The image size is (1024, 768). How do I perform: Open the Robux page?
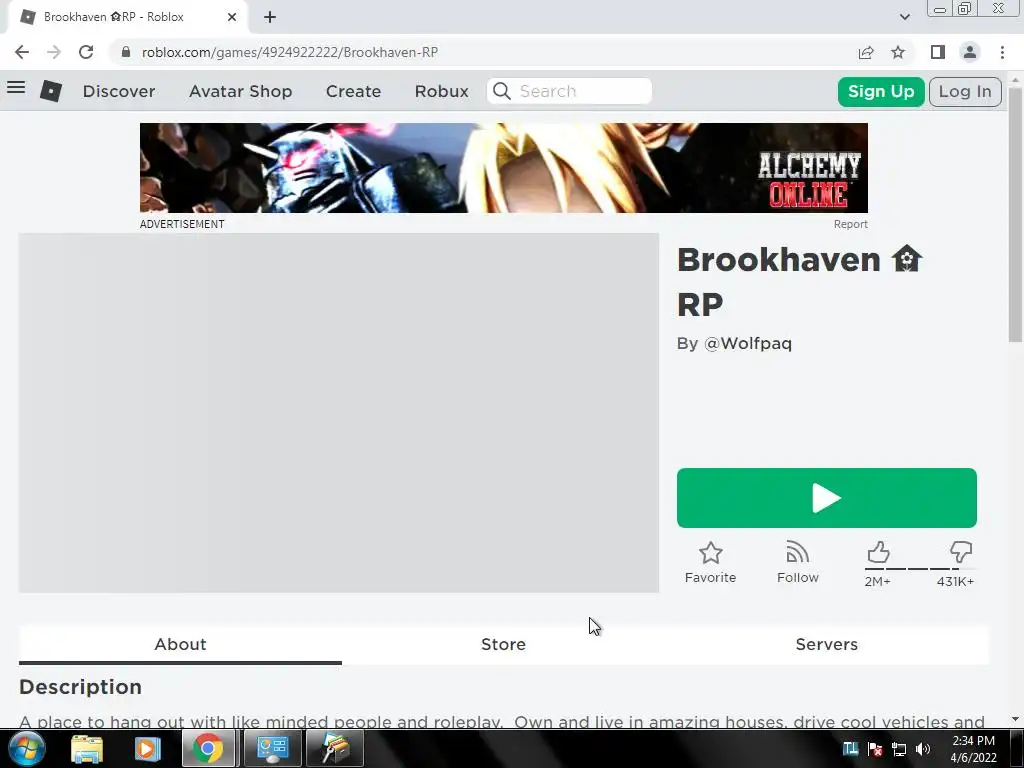pos(441,91)
